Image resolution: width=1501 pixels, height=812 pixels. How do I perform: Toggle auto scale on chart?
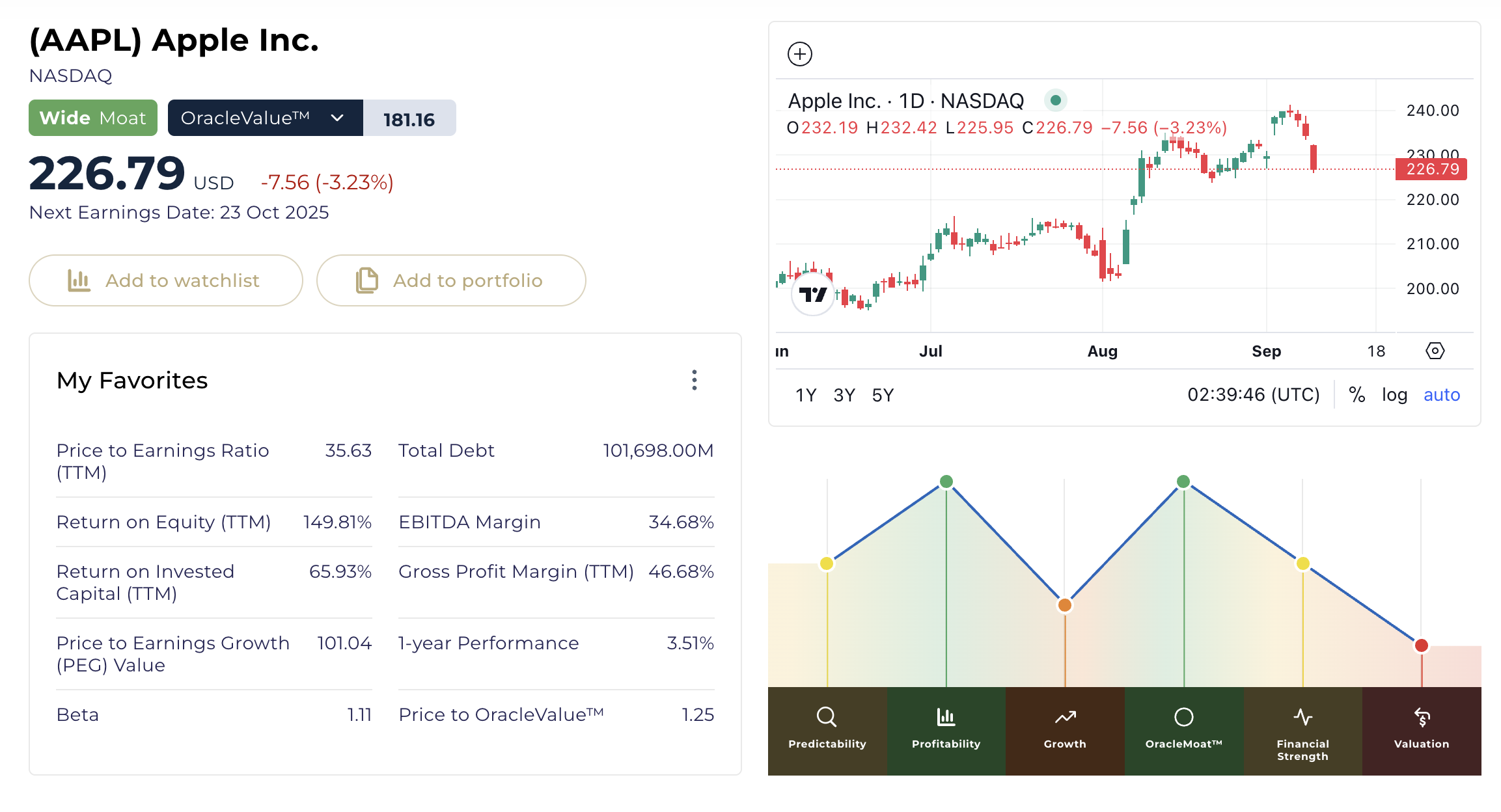pyautogui.click(x=1442, y=395)
